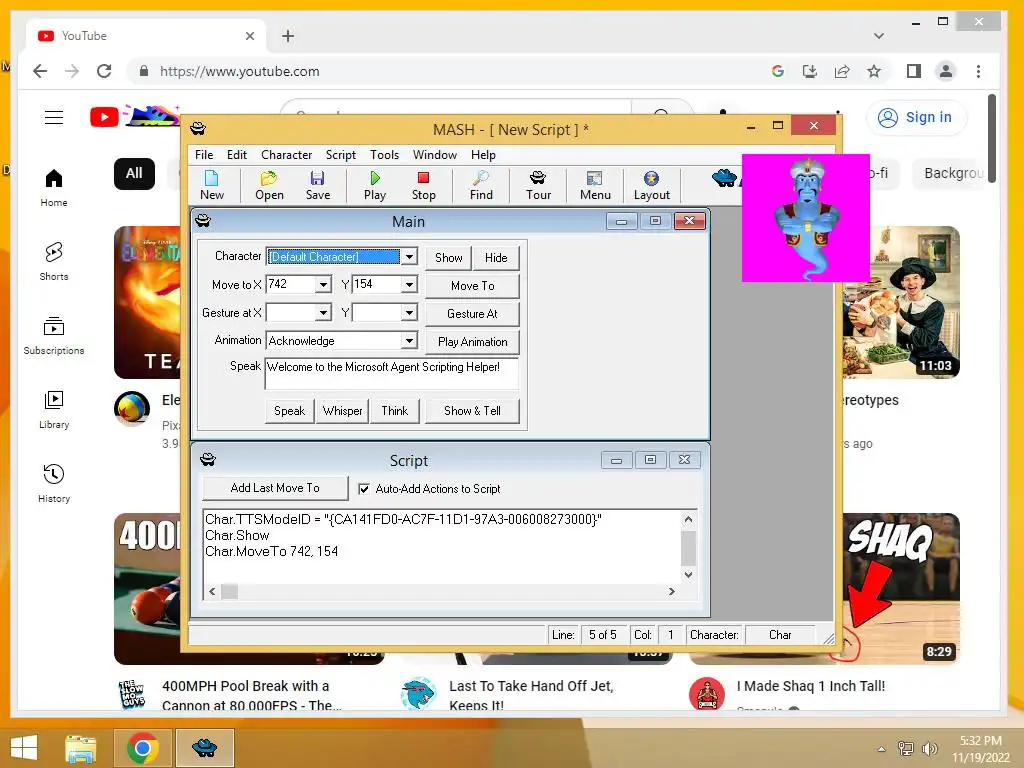Expand the Move to X dropdown arrow
The width and height of the screenshot is (1024, 768).
tap(323, 285)
